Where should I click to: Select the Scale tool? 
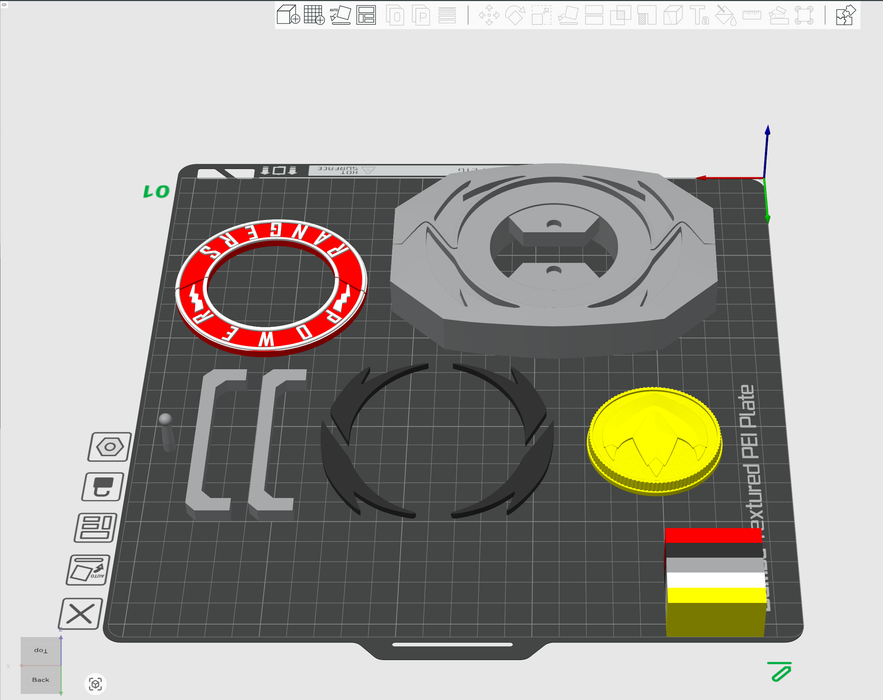tap(542, 16)
